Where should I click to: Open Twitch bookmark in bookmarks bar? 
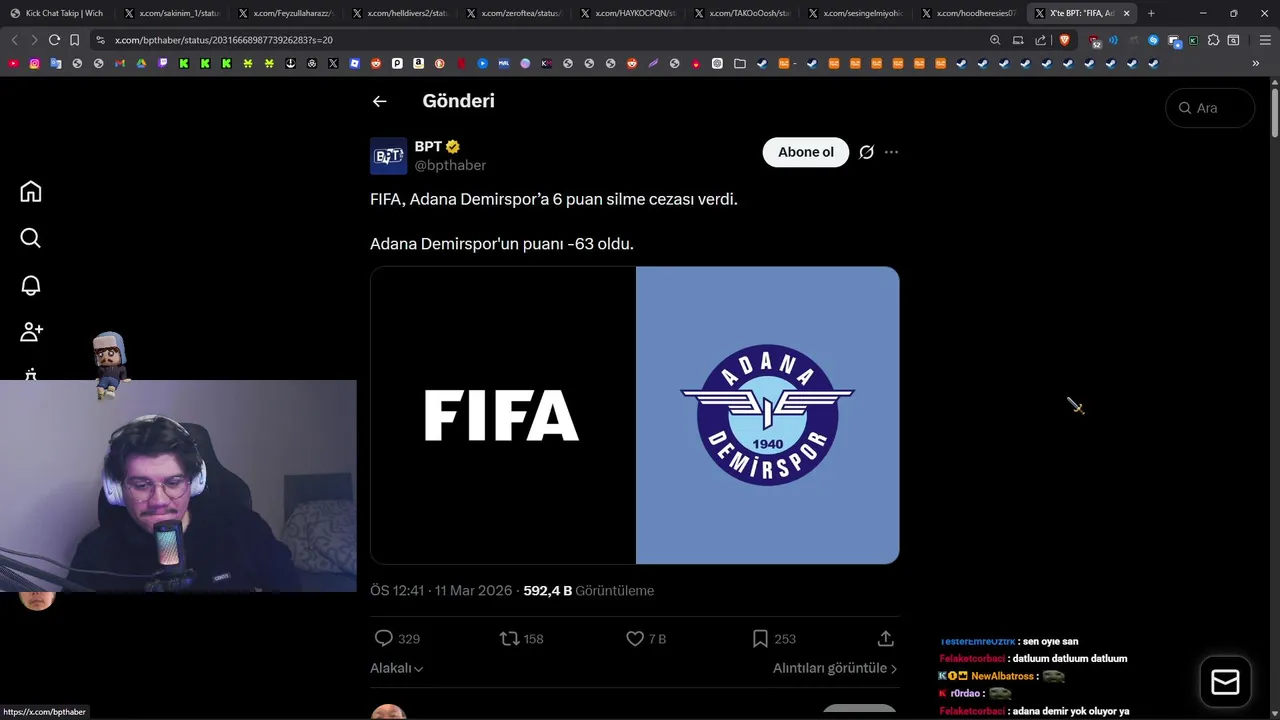pos(162,63)
